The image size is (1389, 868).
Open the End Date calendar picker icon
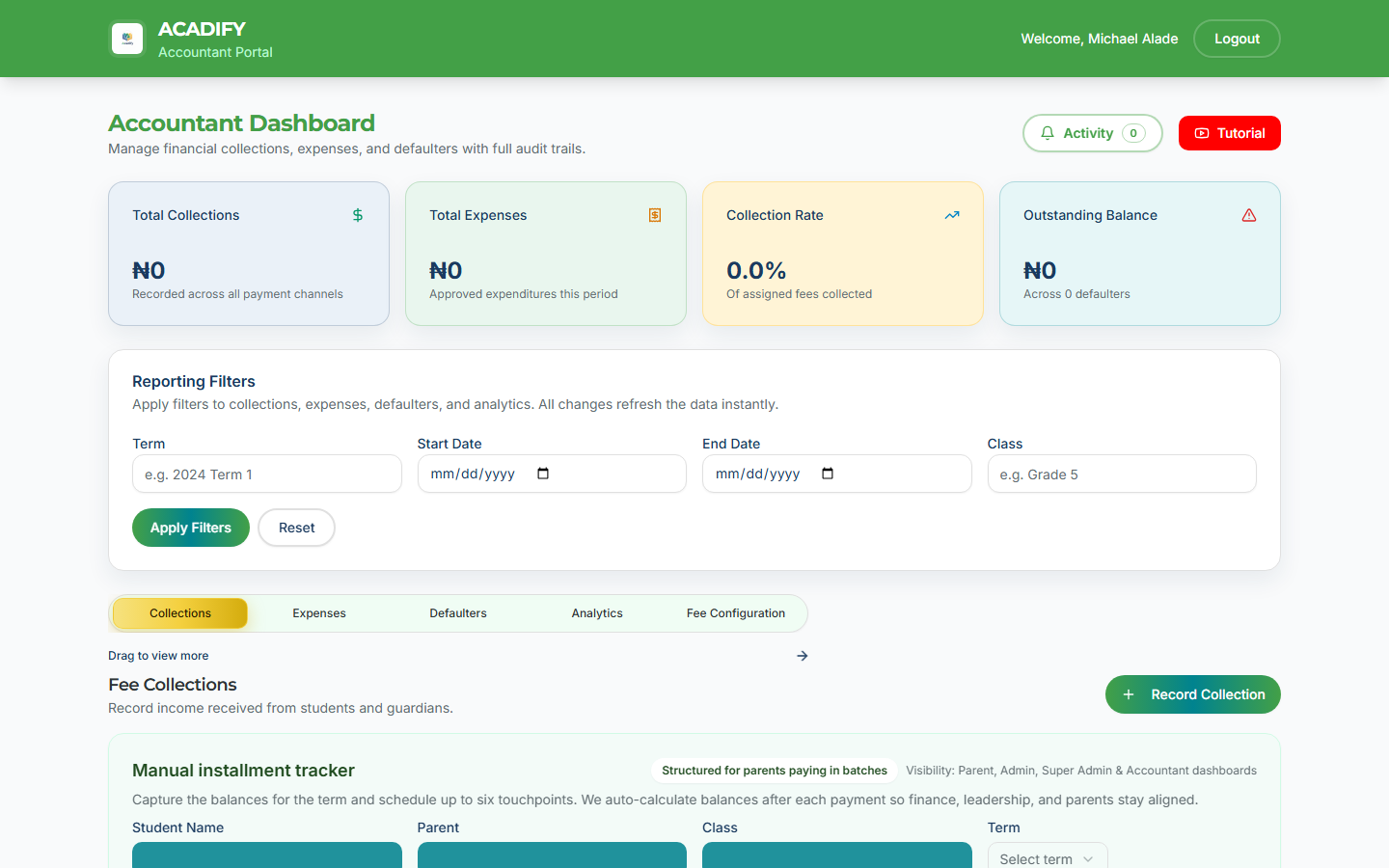point(827,474)
